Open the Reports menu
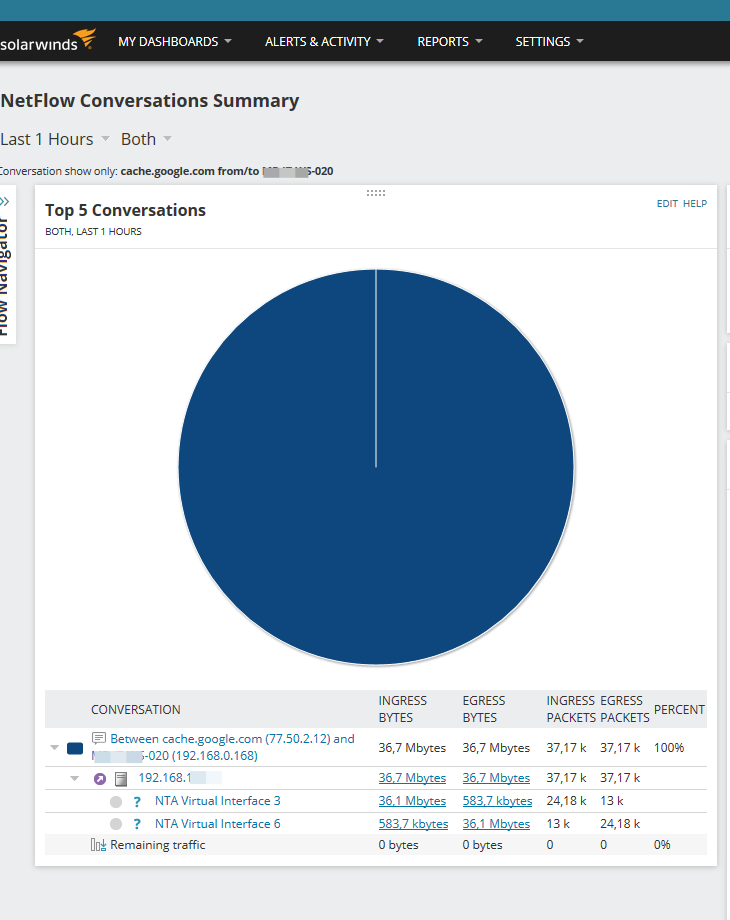730x920 pixels. click(x=450, y=42)
